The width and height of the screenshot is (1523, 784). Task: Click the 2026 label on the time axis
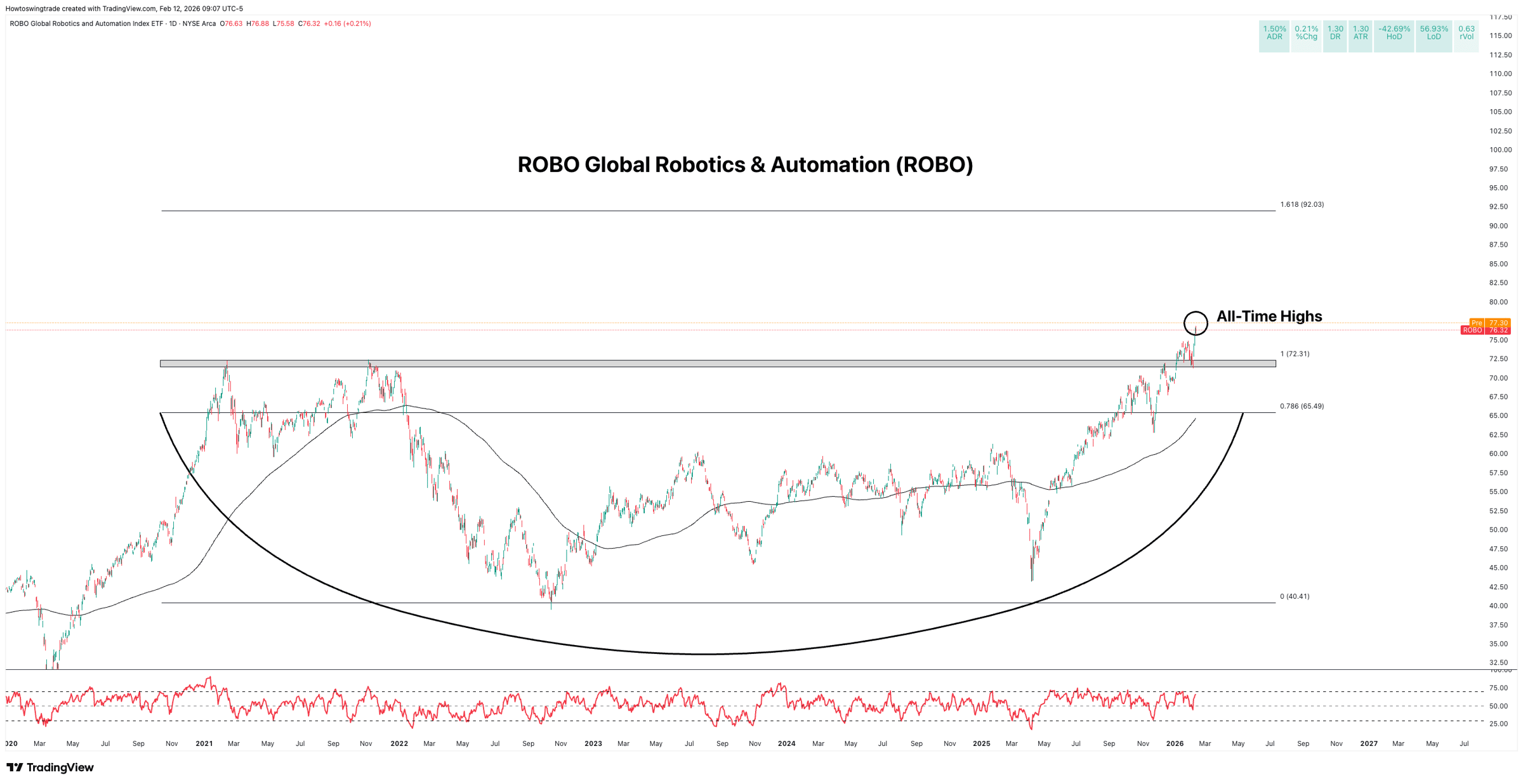[x=1175, y=743]
